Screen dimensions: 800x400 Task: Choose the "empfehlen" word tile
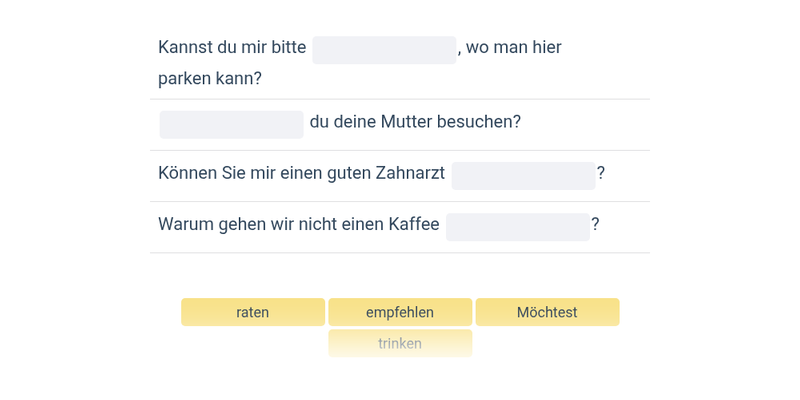(x=400, y=312)
